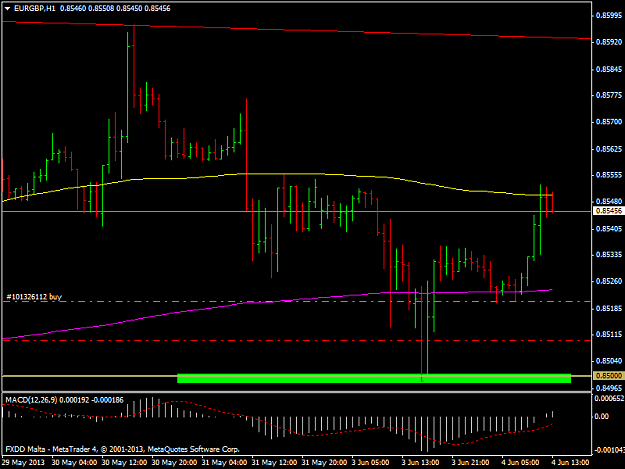The height and width of the screenshot is (469, 625).
Task: Click the 29 May 2013 time label
Action: 23,463
